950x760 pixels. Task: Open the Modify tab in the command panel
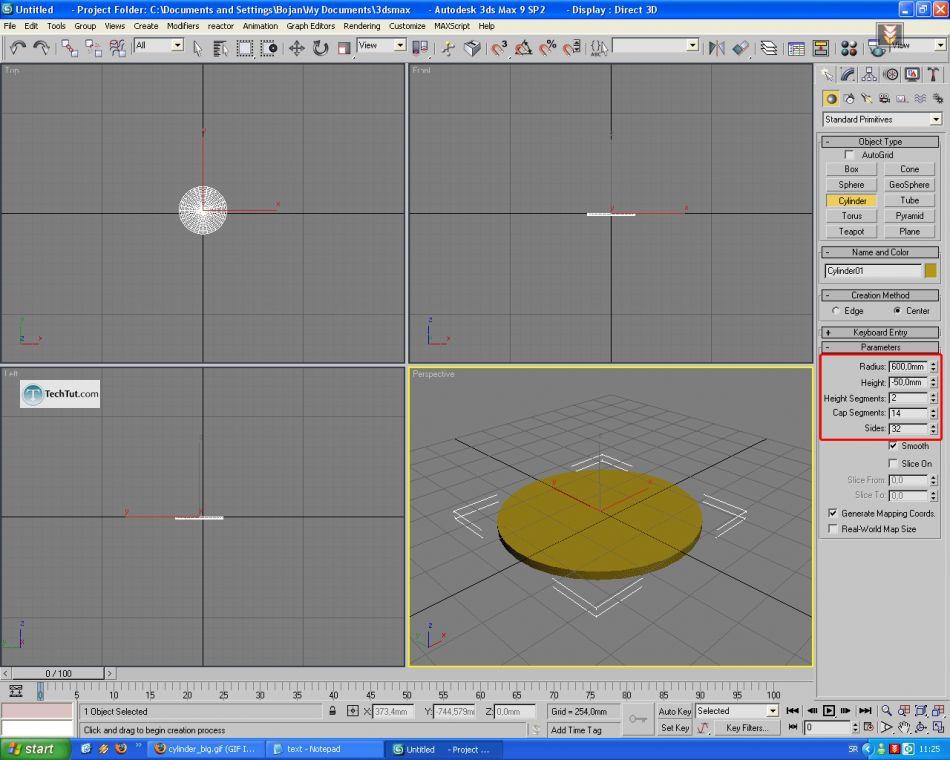coord(848,74)
